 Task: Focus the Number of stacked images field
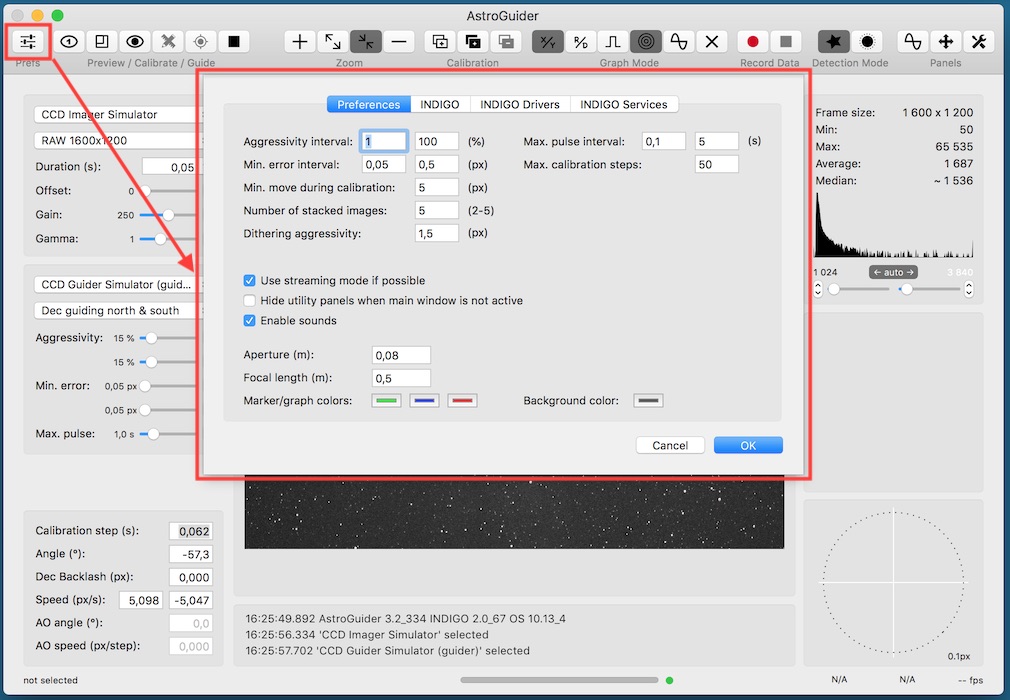click(x=437, y=210)
